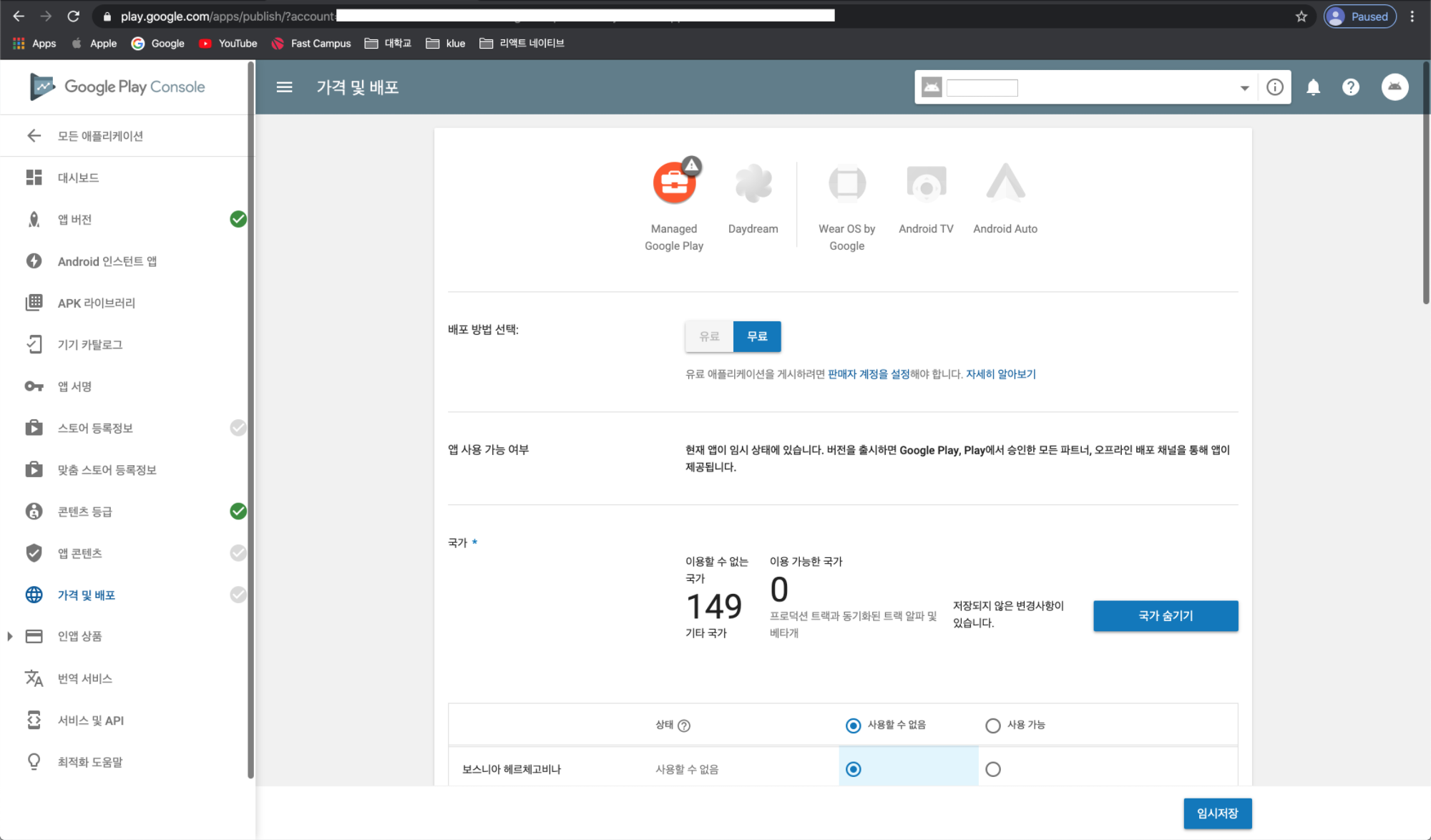Select the '사용 가능' header radio
The height and width of the screenshot is (840, 1431).
coord(993,726)
